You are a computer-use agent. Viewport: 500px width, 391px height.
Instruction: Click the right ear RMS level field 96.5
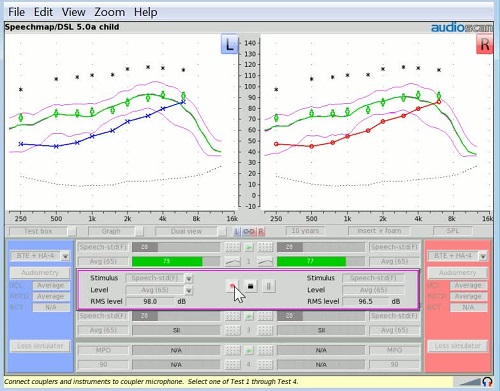point(366,302)
